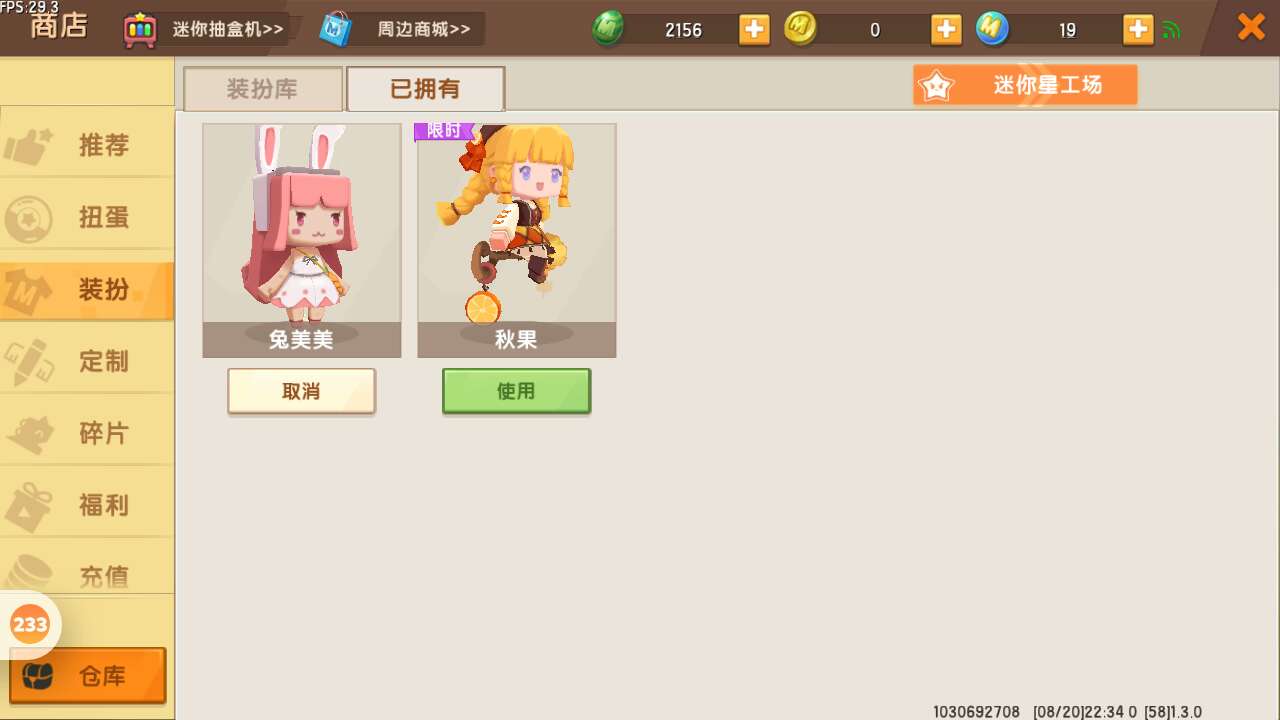Click the gold coin currency icon
This screenshot has width=1280, height=720.
800,29
